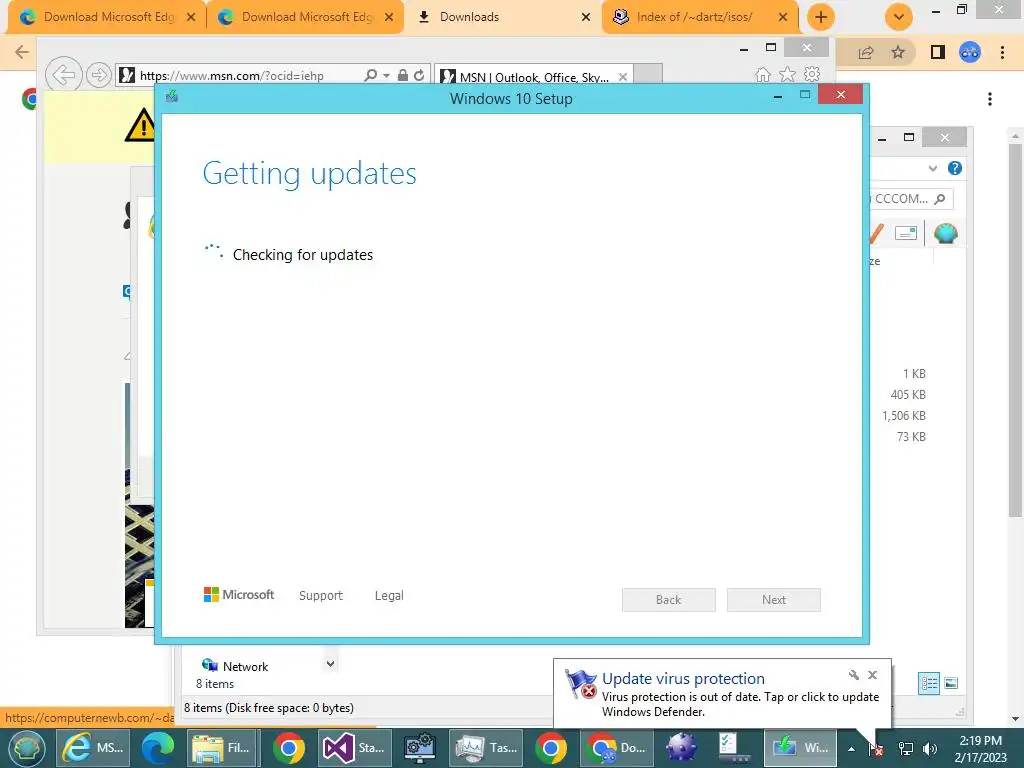Go back with the Chrome back arrow
The image size is (1024, 768).
[22, 52]
